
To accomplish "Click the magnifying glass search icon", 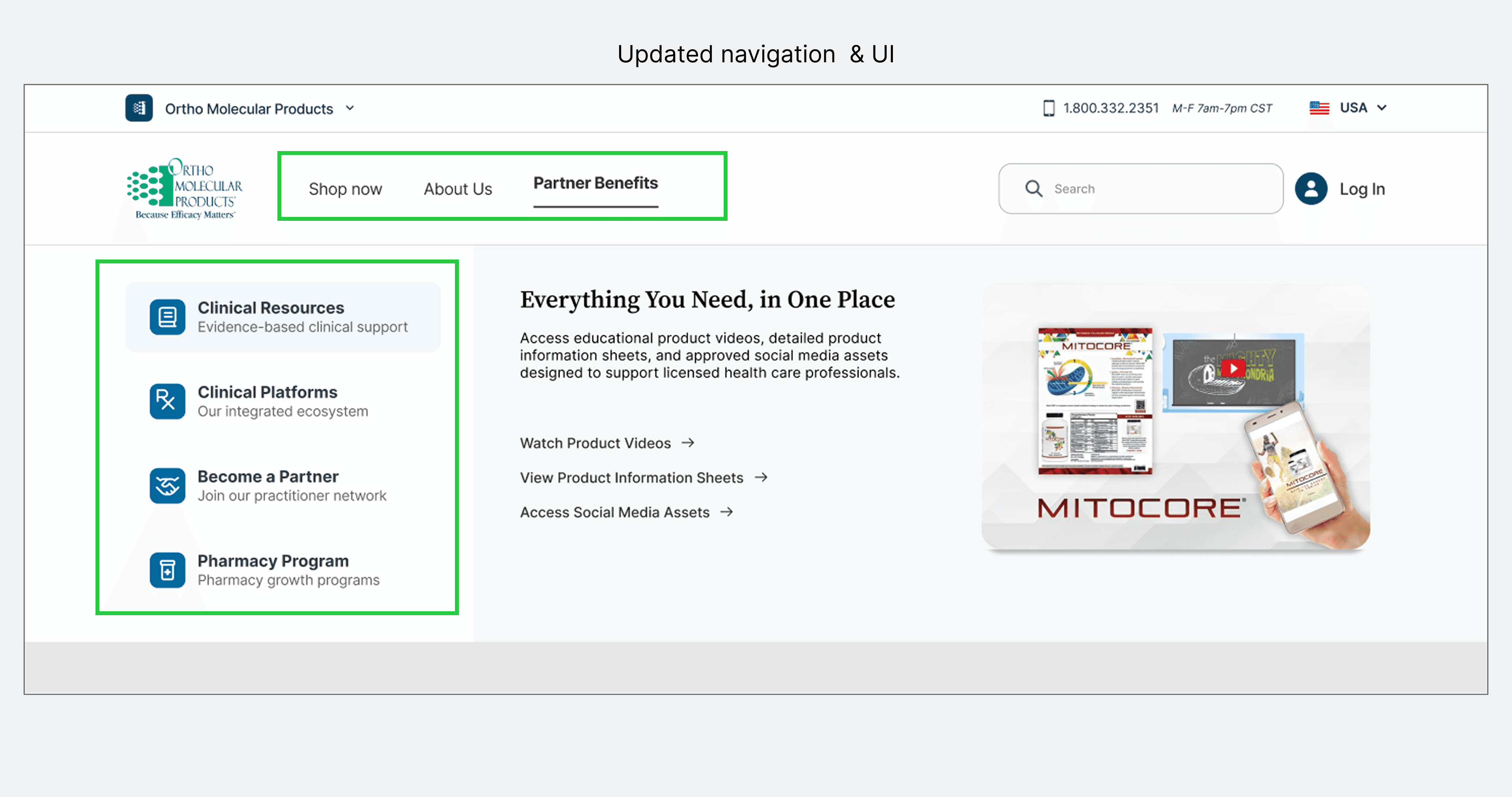I will 1034,189.
